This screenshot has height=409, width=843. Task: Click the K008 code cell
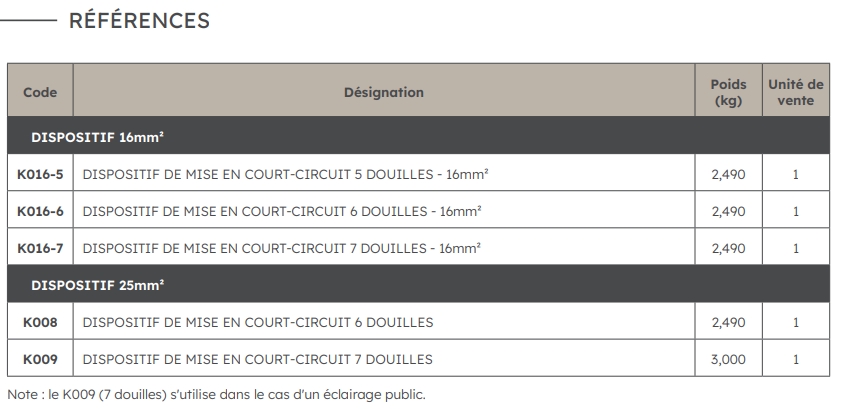[x=40, y=322]
